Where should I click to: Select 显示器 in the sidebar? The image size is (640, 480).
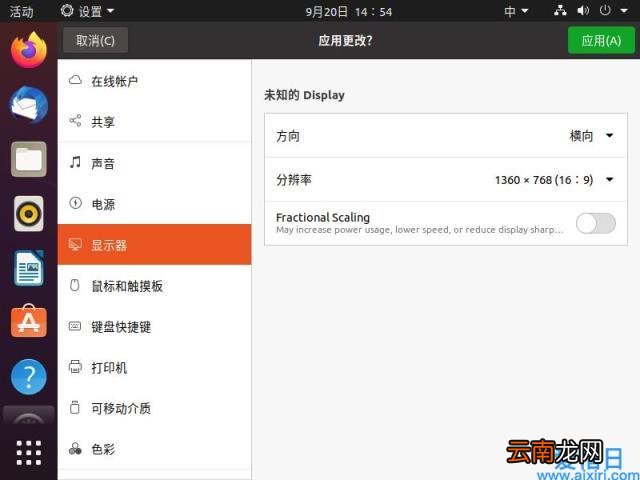click(x=154, y=244)
